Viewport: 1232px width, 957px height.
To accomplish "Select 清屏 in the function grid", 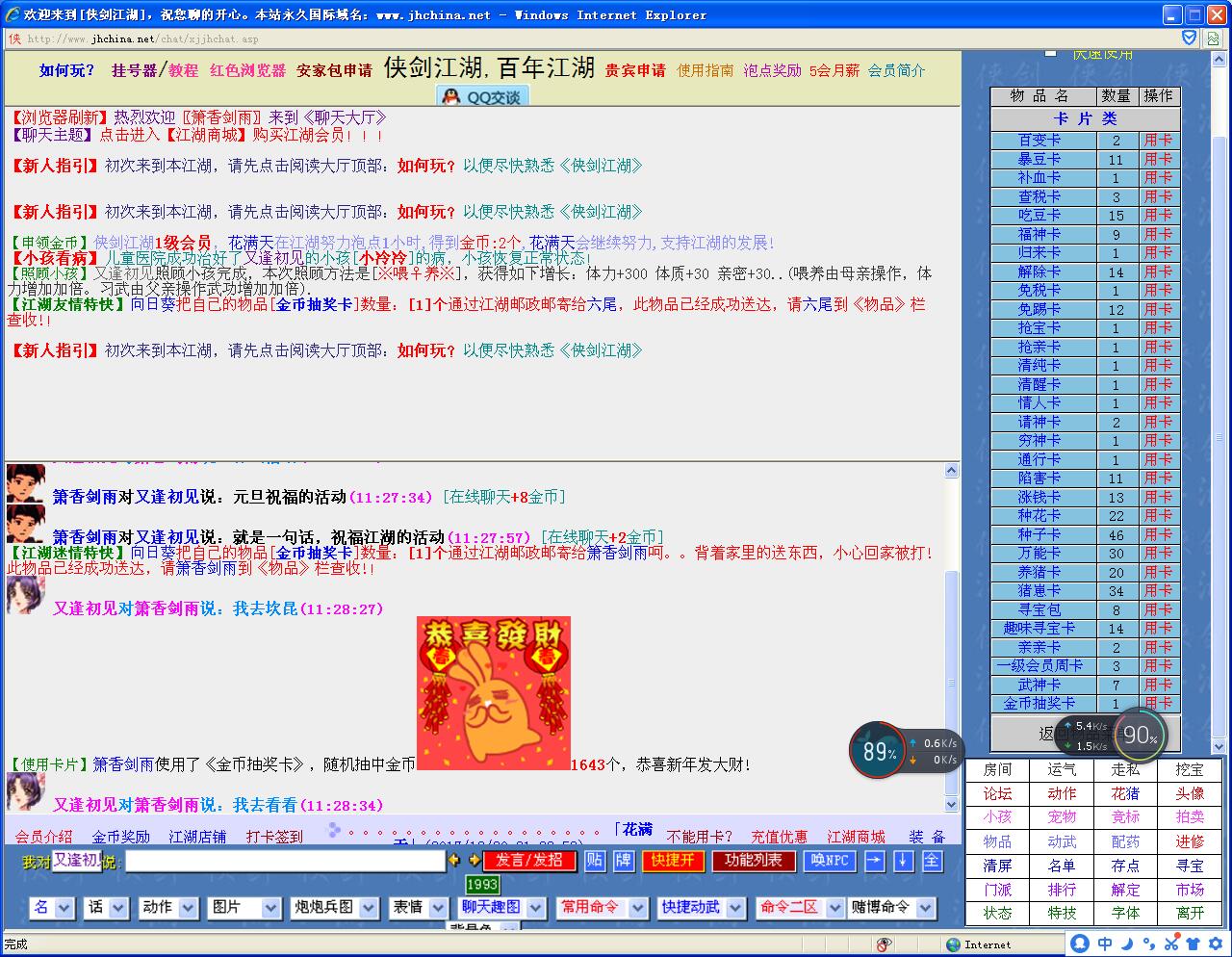I will click(x=997, y=866).
